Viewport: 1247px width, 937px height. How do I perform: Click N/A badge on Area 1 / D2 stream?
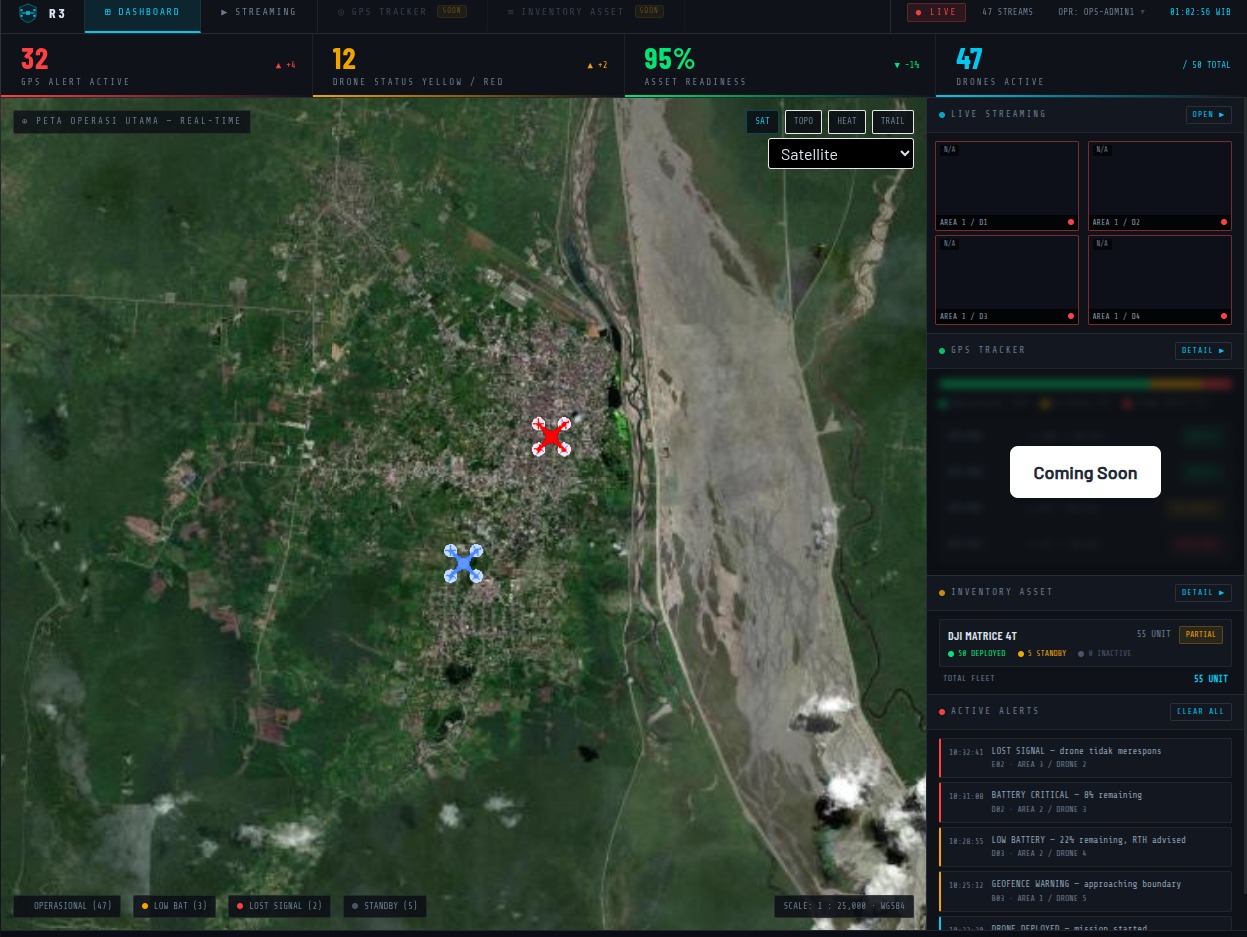[1102, 150]
